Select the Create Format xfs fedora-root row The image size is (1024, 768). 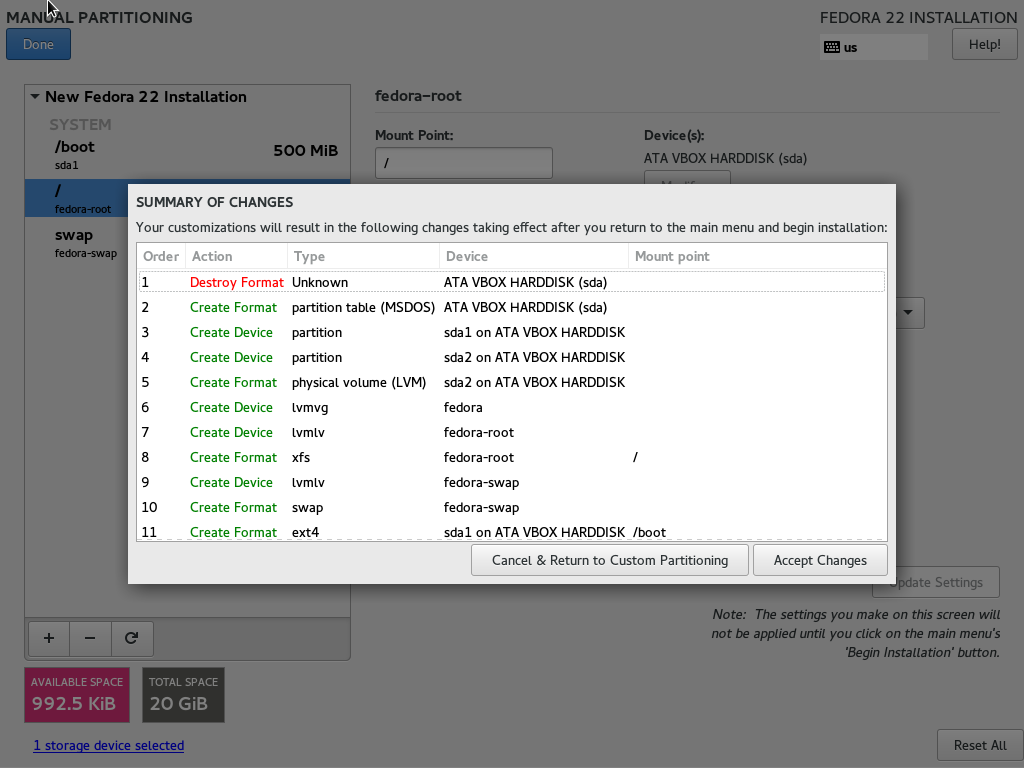point(511,457)
